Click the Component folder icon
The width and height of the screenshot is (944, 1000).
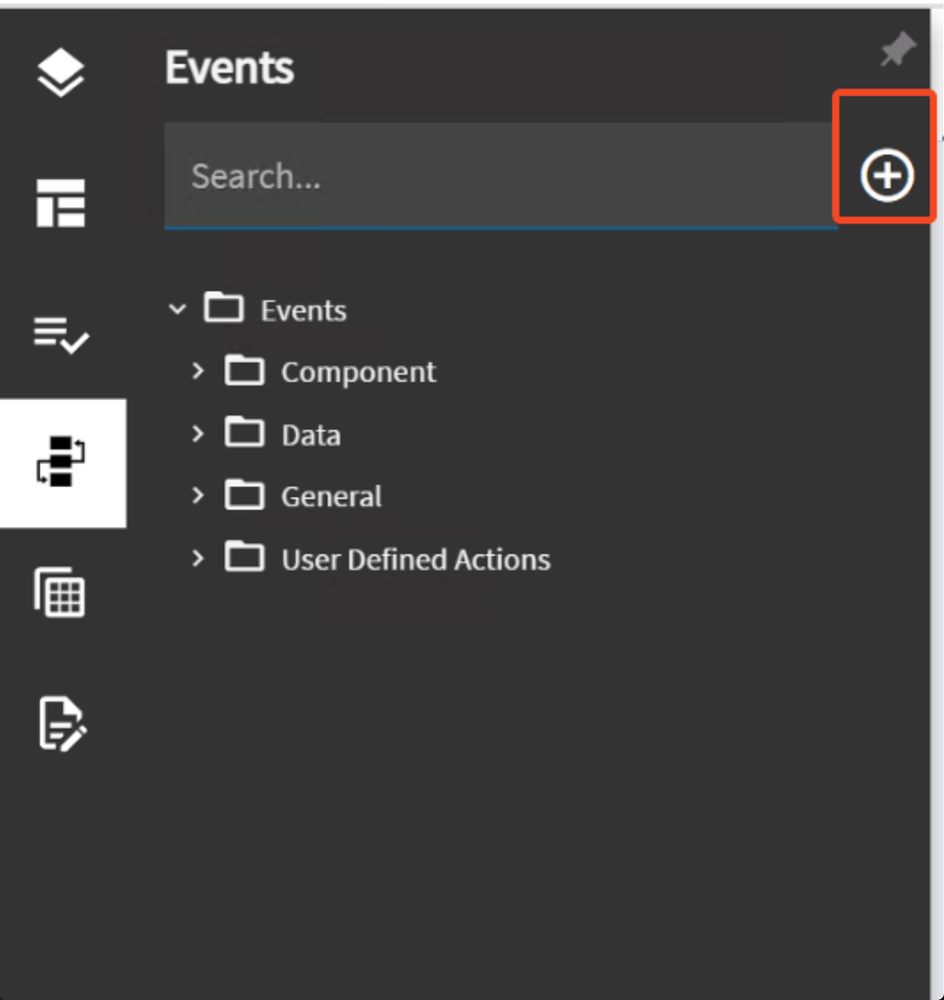243,370
